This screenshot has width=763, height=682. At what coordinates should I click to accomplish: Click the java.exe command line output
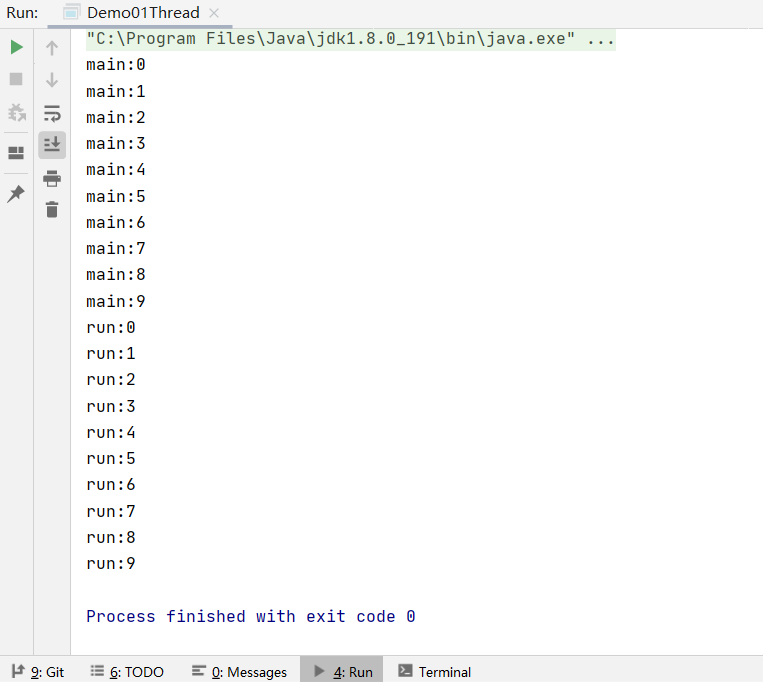(351, 39)
